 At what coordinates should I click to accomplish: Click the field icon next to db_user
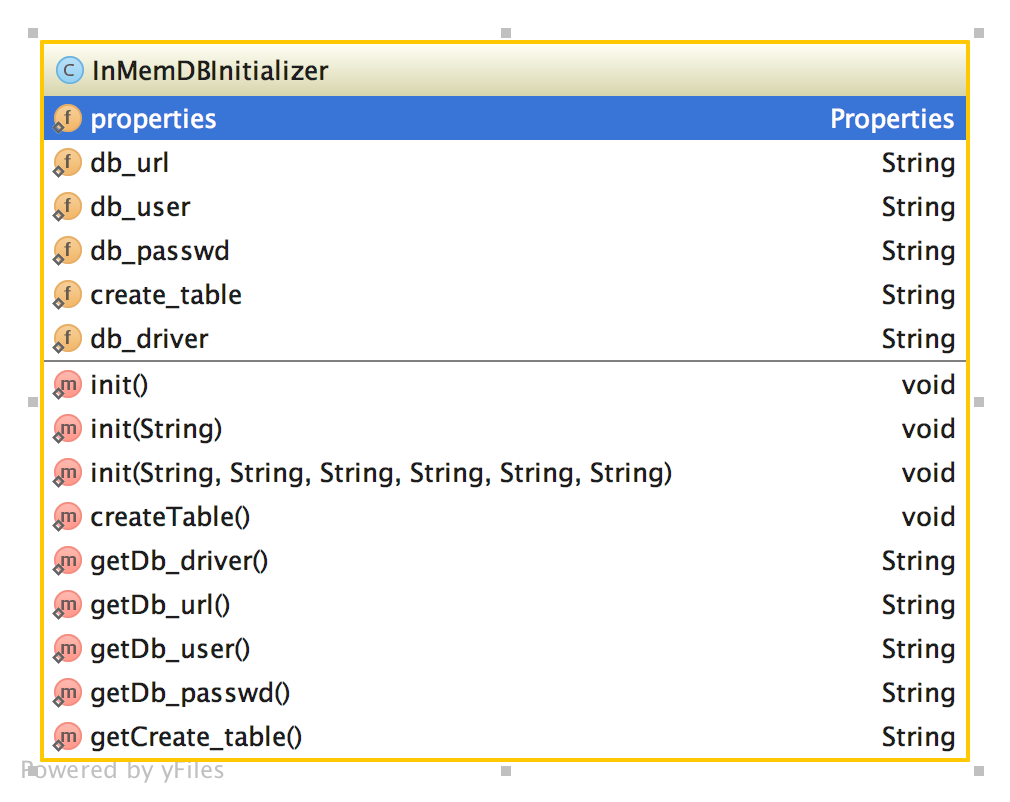pos(67,207)
